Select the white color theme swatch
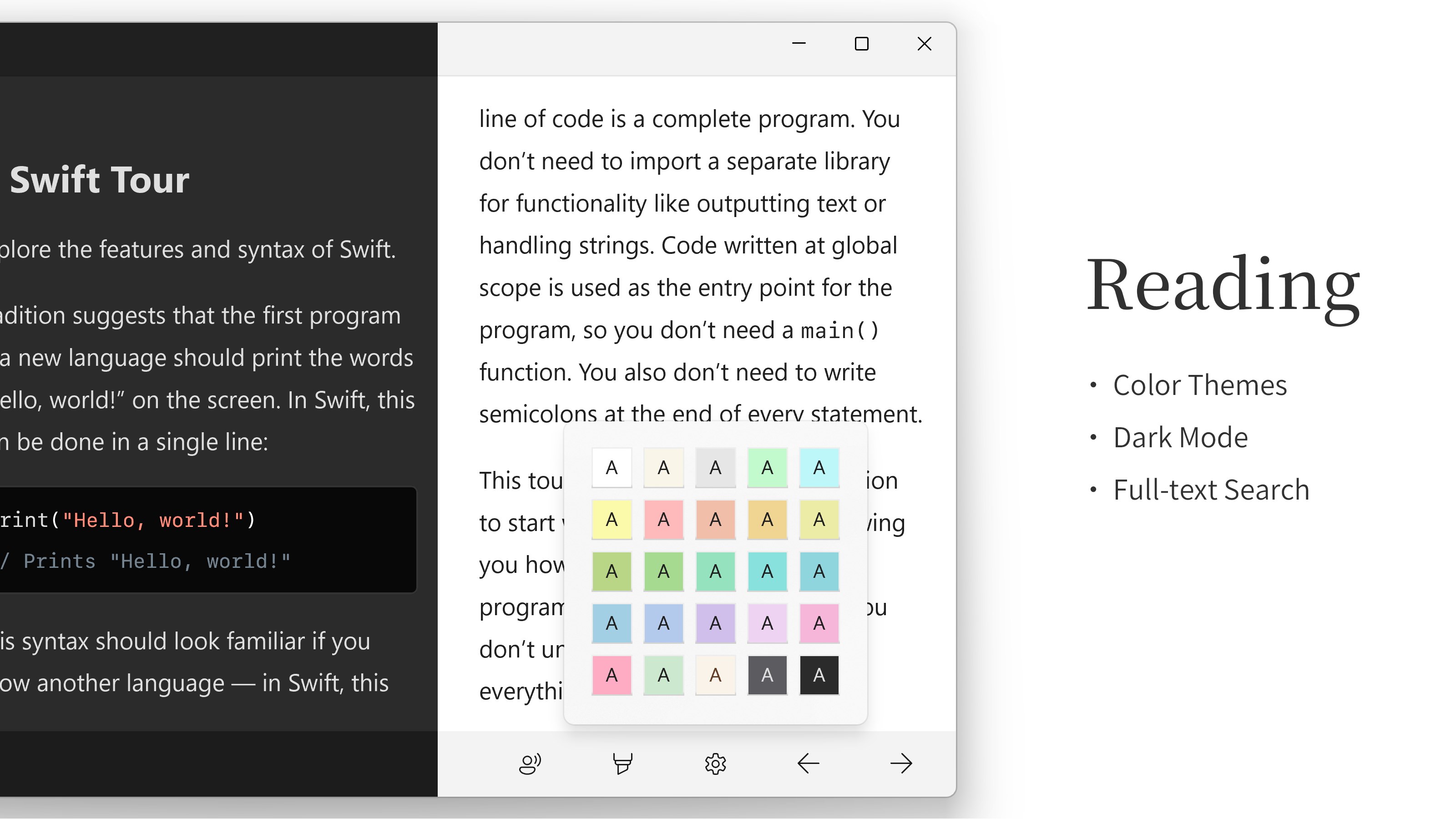Viewport: 1456px width, 819px height. (x=612, y=467)
